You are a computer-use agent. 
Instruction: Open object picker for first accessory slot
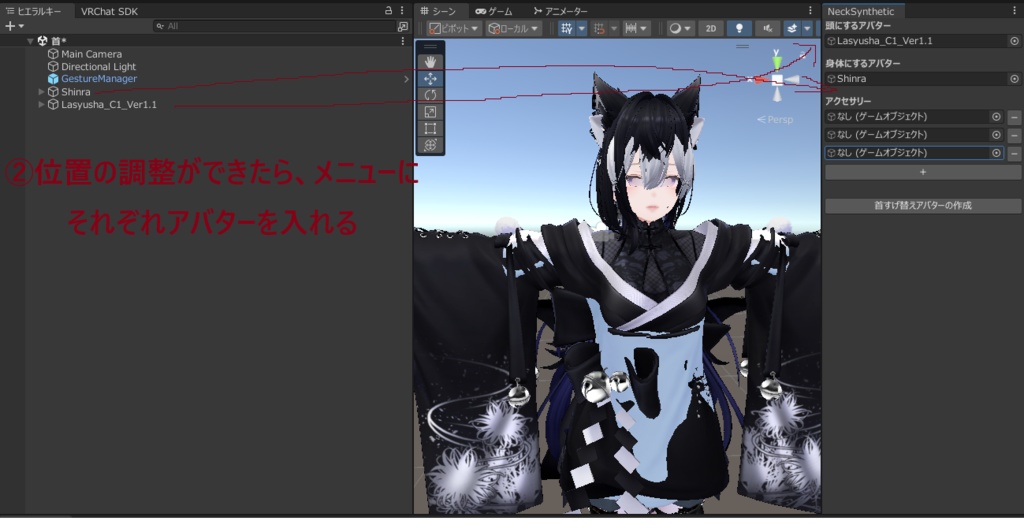click(x=996, y=117)
